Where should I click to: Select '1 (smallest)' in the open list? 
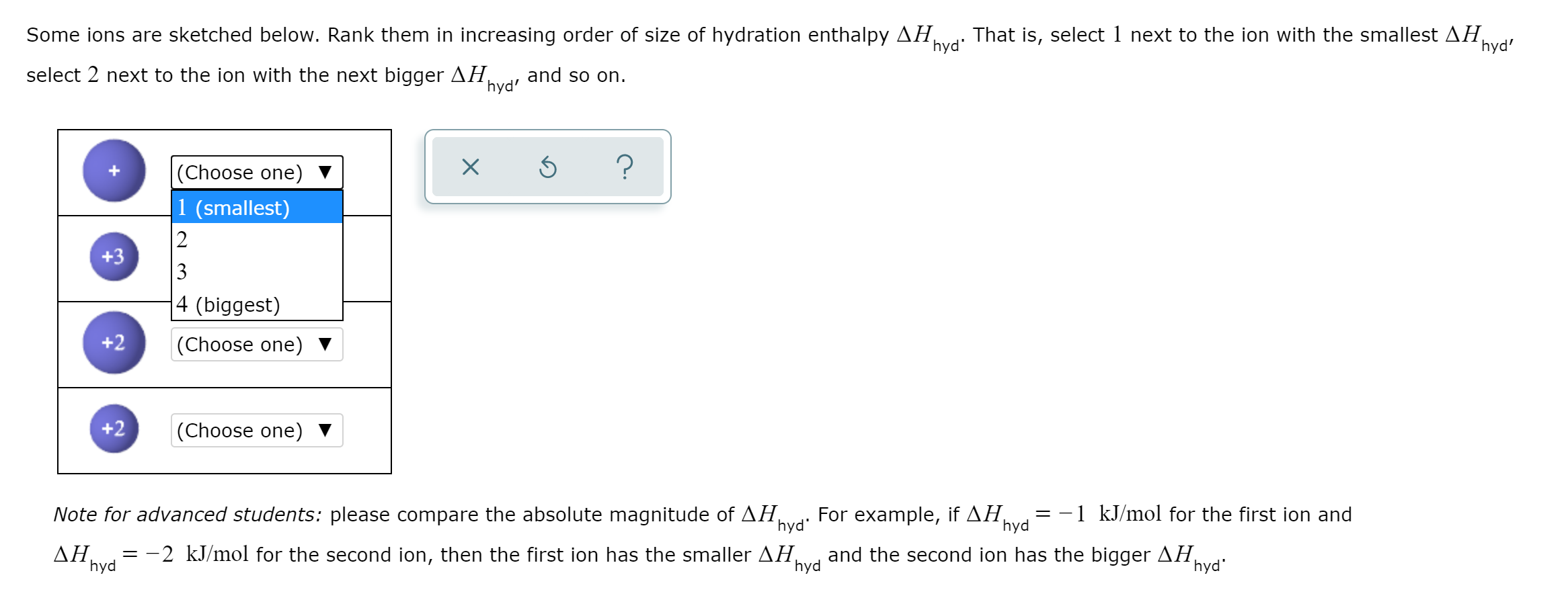click(258, 207)
